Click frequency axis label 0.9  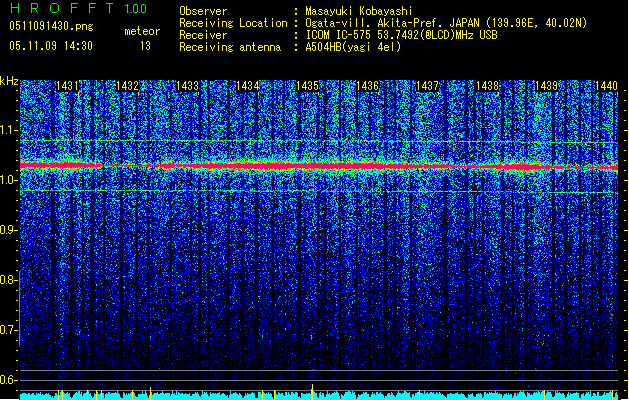point(8,230)
